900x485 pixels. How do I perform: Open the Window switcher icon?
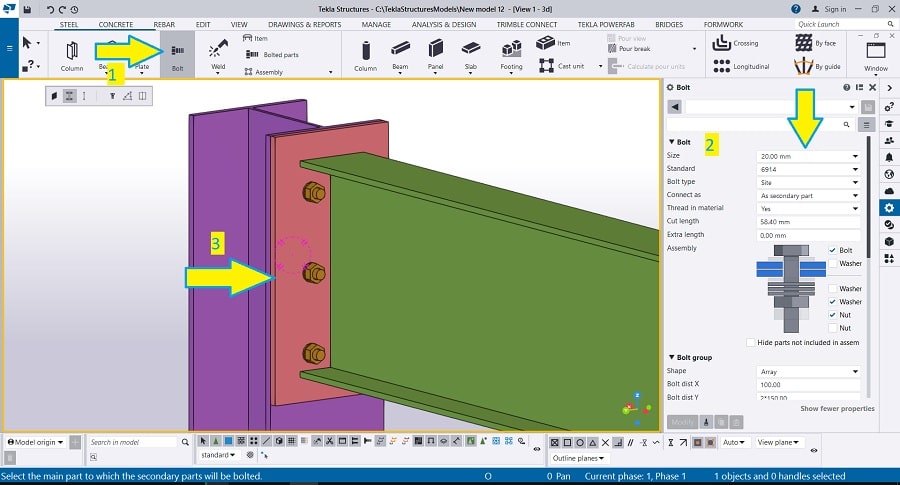pos(875,53)
